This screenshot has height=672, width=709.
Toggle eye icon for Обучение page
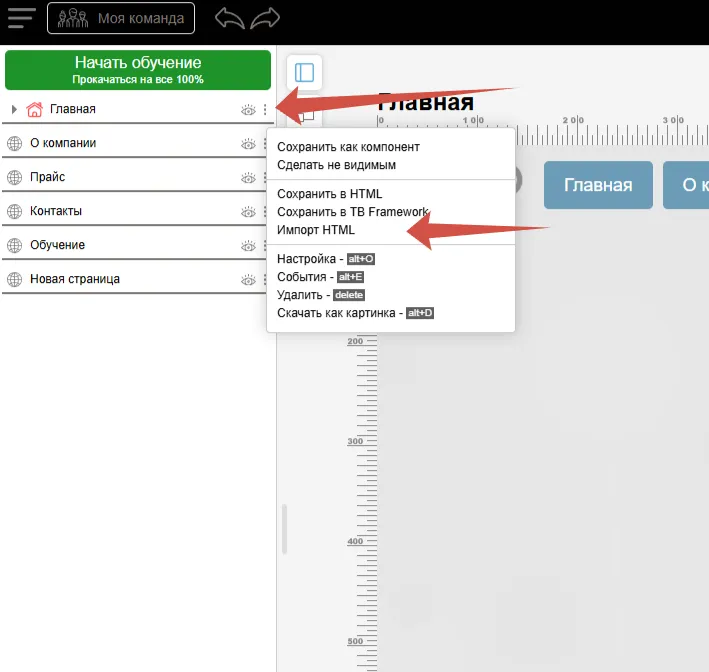click(248, 246)
